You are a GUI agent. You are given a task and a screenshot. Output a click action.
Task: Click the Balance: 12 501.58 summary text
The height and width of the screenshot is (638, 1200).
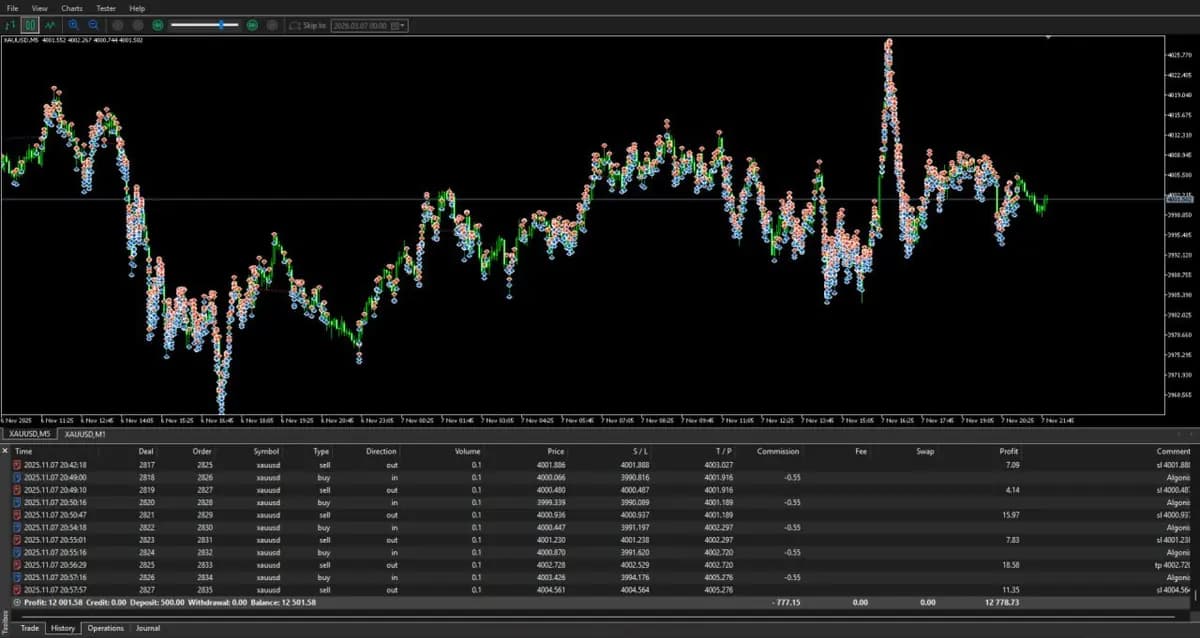point(285,603)
